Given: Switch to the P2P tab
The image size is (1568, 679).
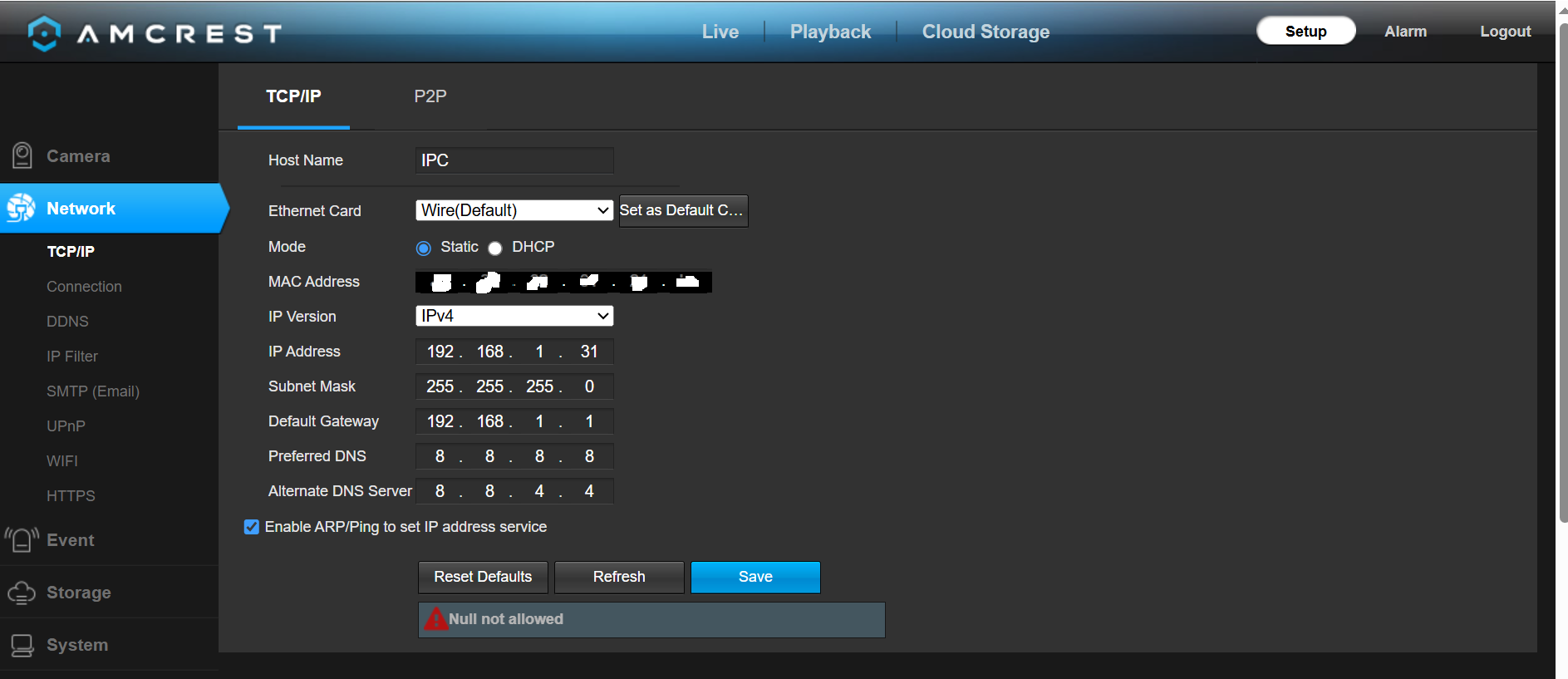Looking at the screenshot, I should click(x=430, y=96).
